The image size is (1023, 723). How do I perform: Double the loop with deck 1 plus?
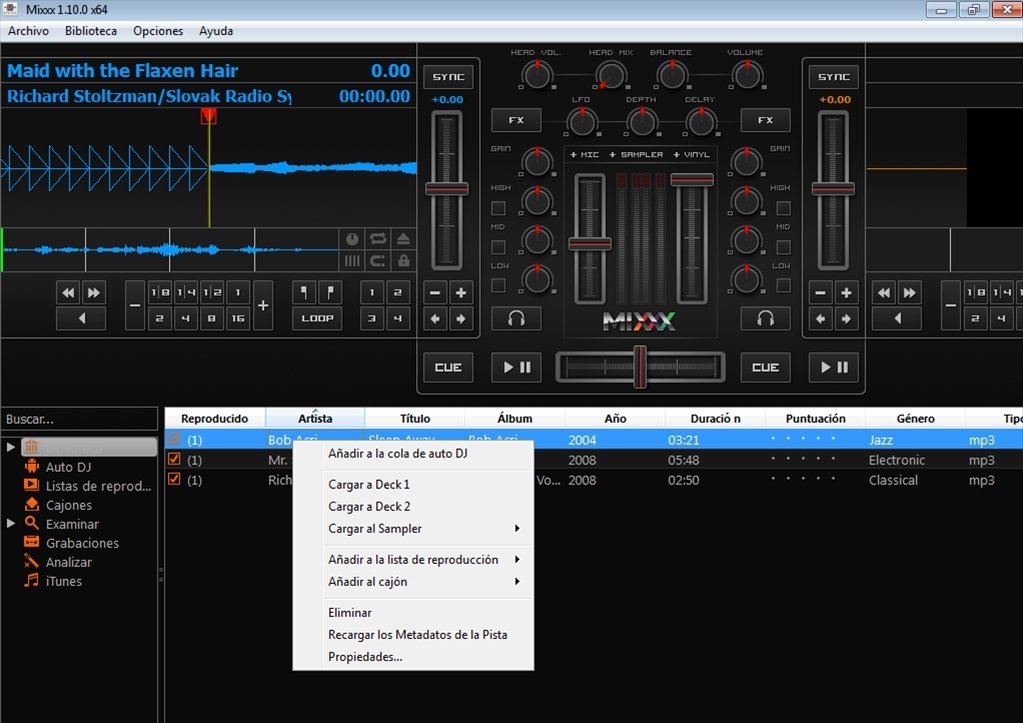point(263,305)
